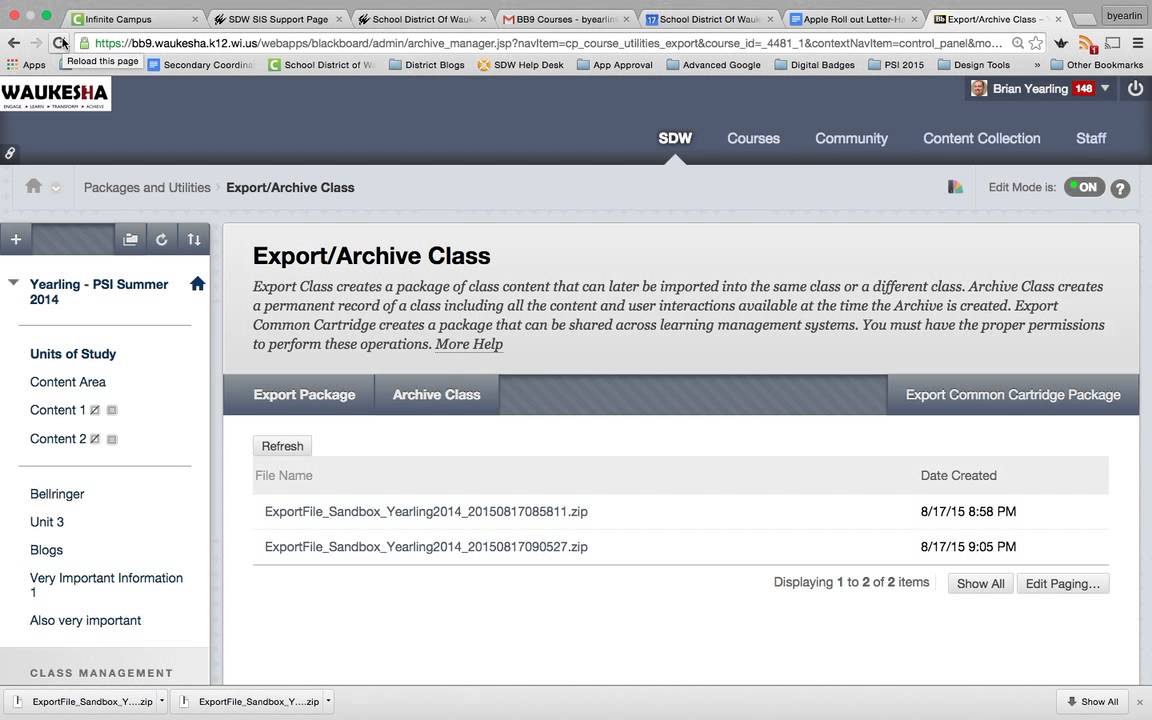The image size is (1152, 720).
Task: Click the Export Package button
Action: coord(304,395)
